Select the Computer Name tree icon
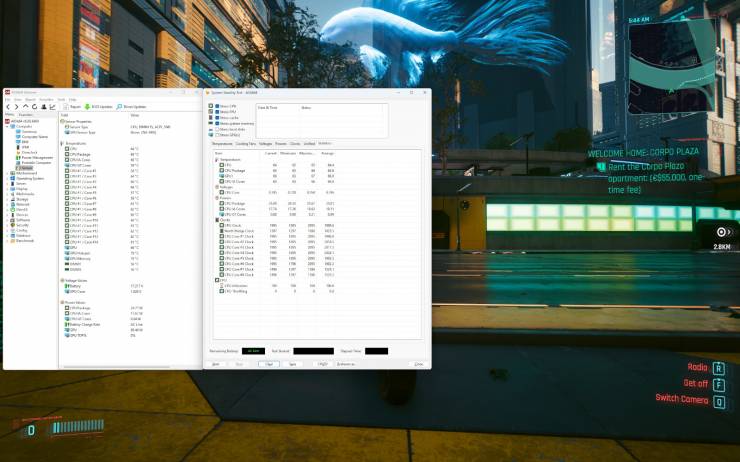The width and height of the screenshot is (740, 462). coord(18,137)
